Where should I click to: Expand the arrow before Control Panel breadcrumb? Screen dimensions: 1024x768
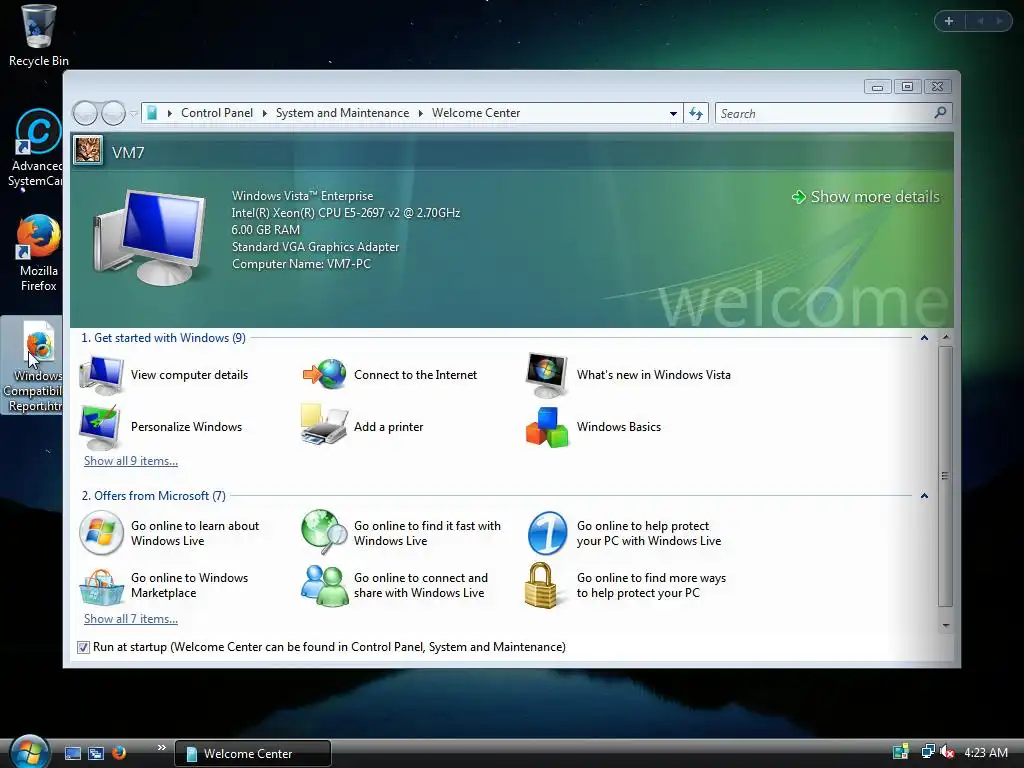170,114
